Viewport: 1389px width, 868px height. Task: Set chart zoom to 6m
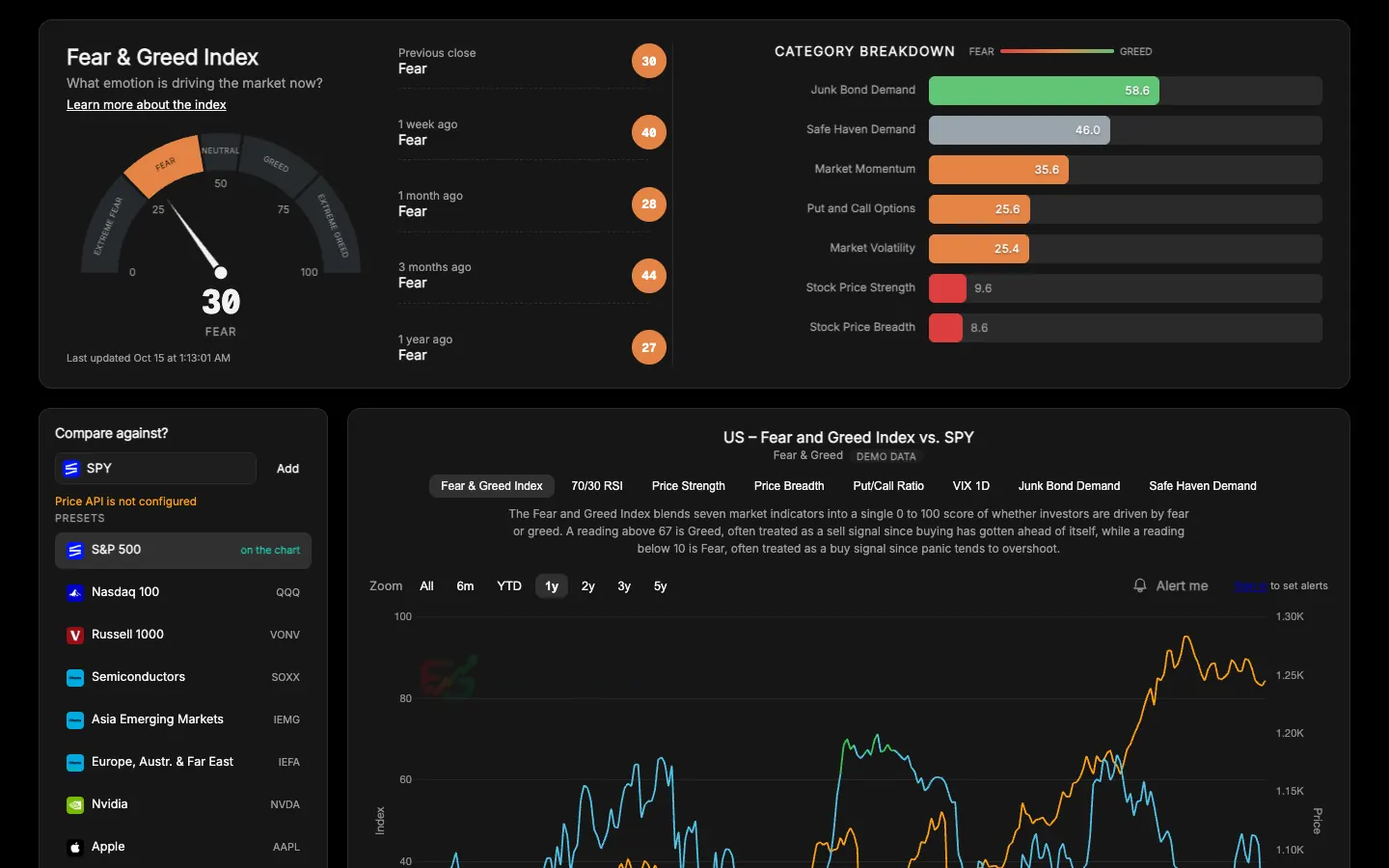[465, 586]
